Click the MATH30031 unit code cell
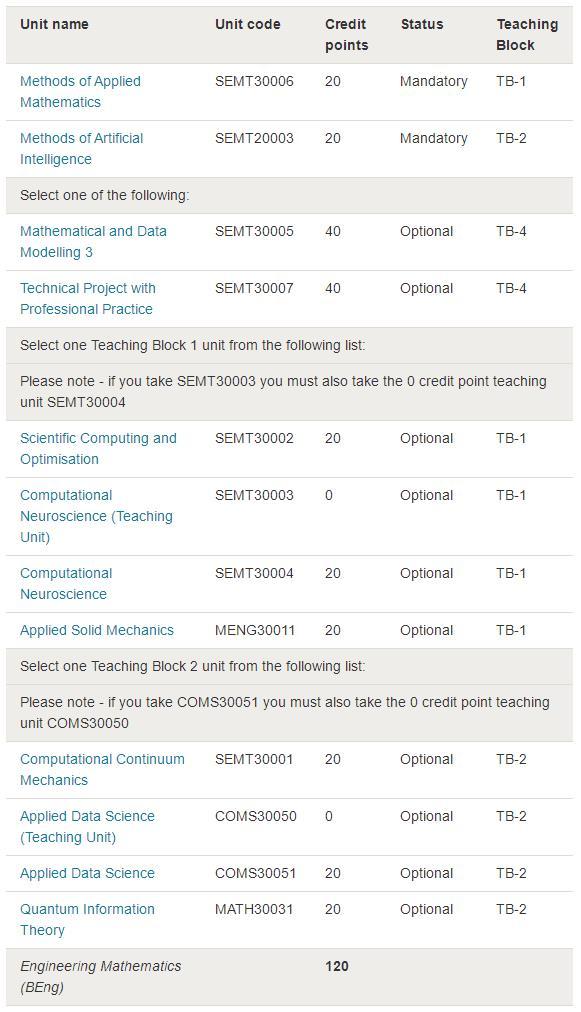This screenshot has height=1012, width=581. point(254,909)
